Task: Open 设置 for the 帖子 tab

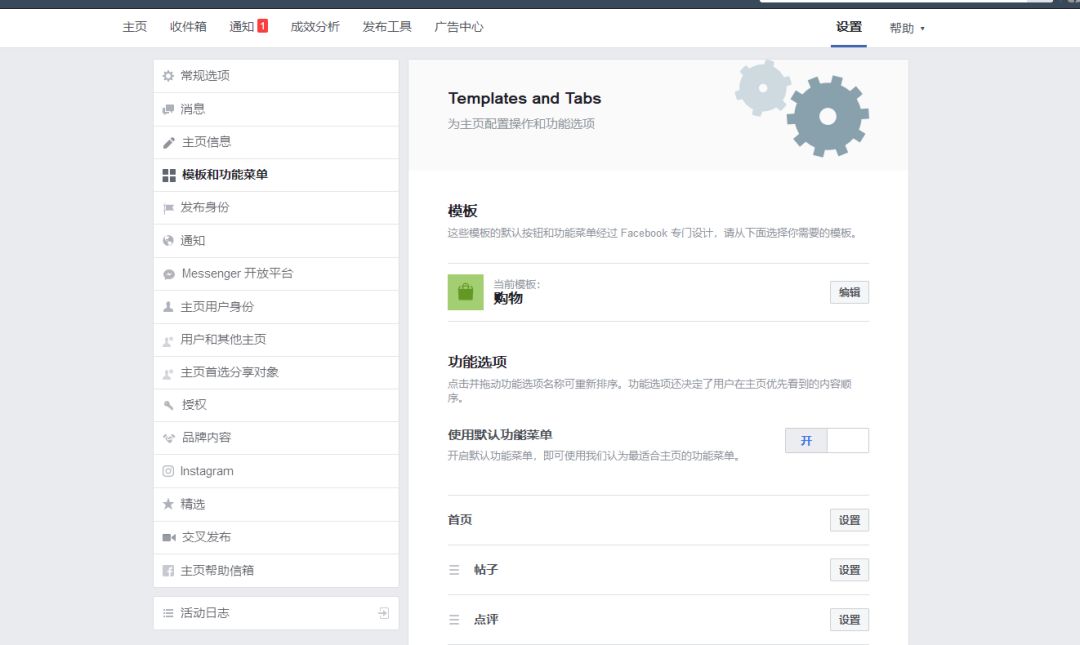Action: [x=849, y=569]
